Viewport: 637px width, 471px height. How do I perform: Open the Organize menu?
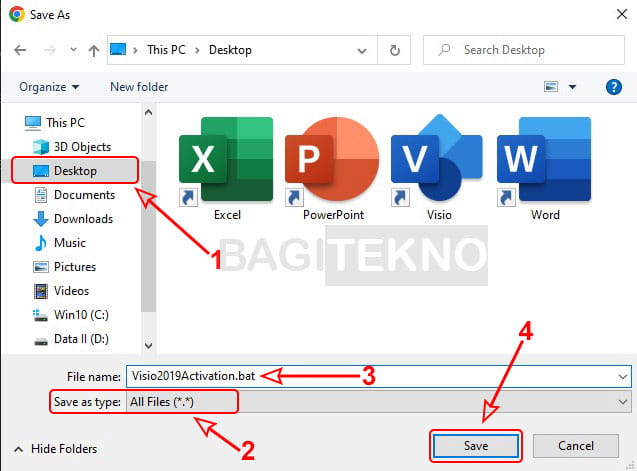[49, 87]
